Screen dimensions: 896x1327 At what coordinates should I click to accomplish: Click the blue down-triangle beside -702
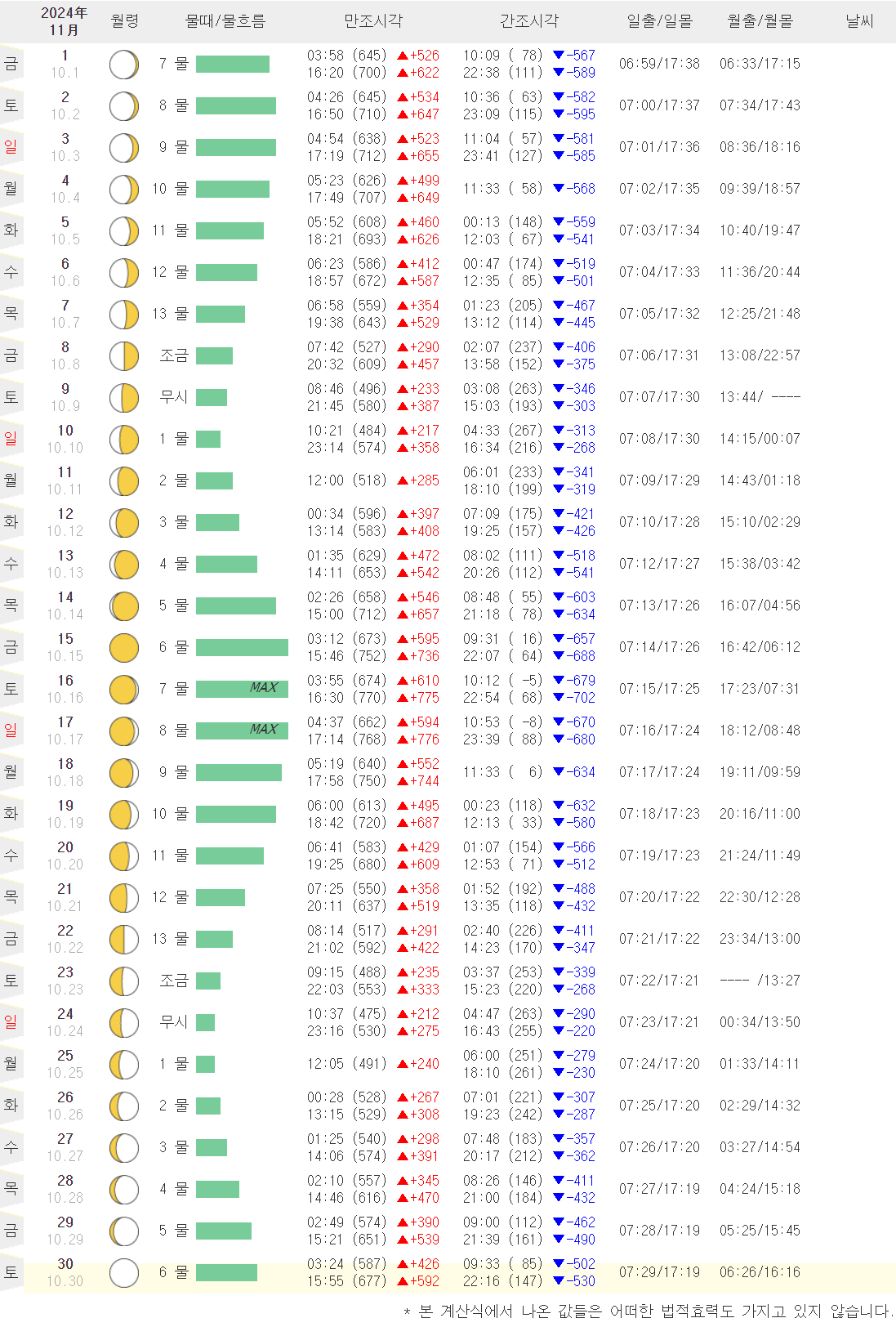(x=559, y=698)
